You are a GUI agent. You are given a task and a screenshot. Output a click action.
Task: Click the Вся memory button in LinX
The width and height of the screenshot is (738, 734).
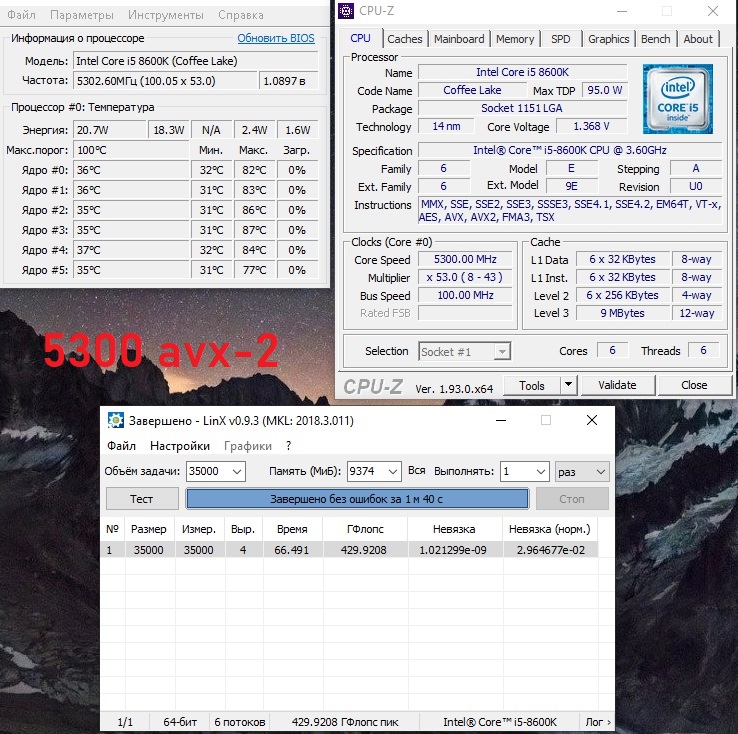417,471
